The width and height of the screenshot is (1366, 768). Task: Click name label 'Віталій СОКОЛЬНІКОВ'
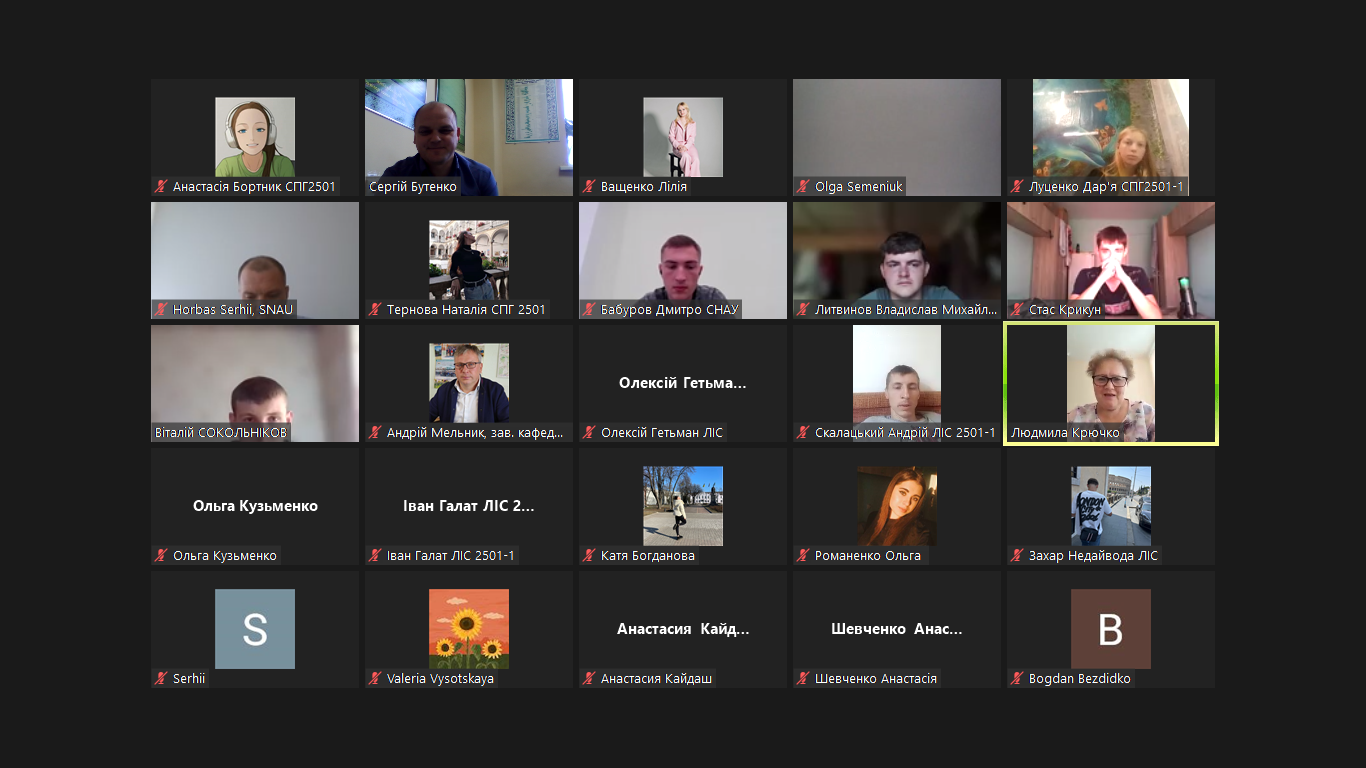coord(221,433)
